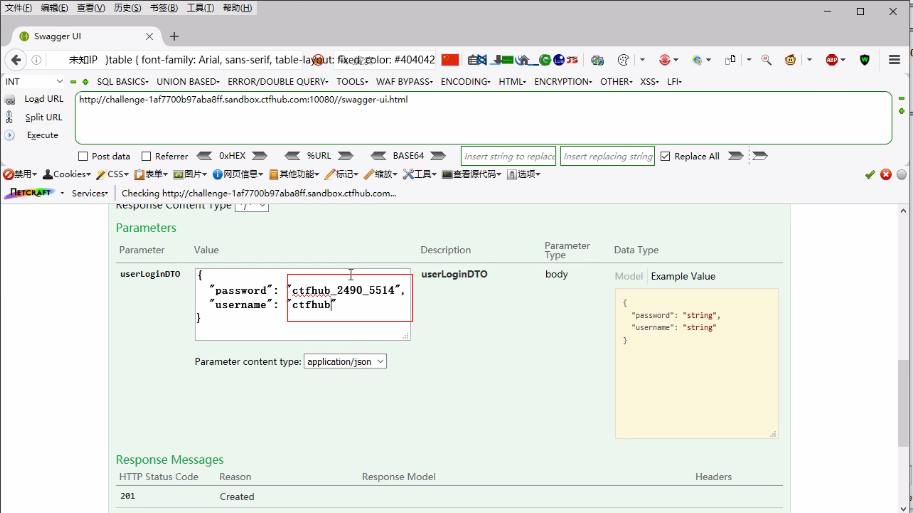913x513 pixels.
Task: Uncheck the Replace All checkbox
Action: pyautogui.click(x=666, y=156)
